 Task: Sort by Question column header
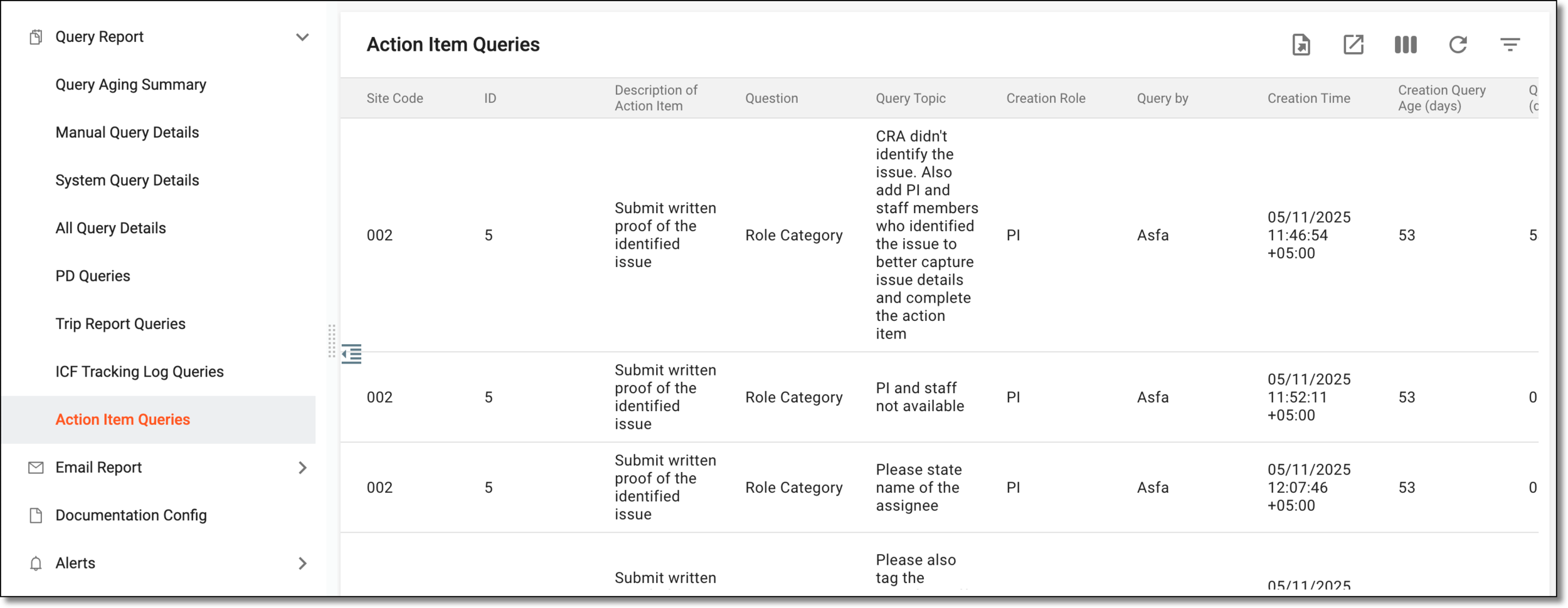point(771,98)
